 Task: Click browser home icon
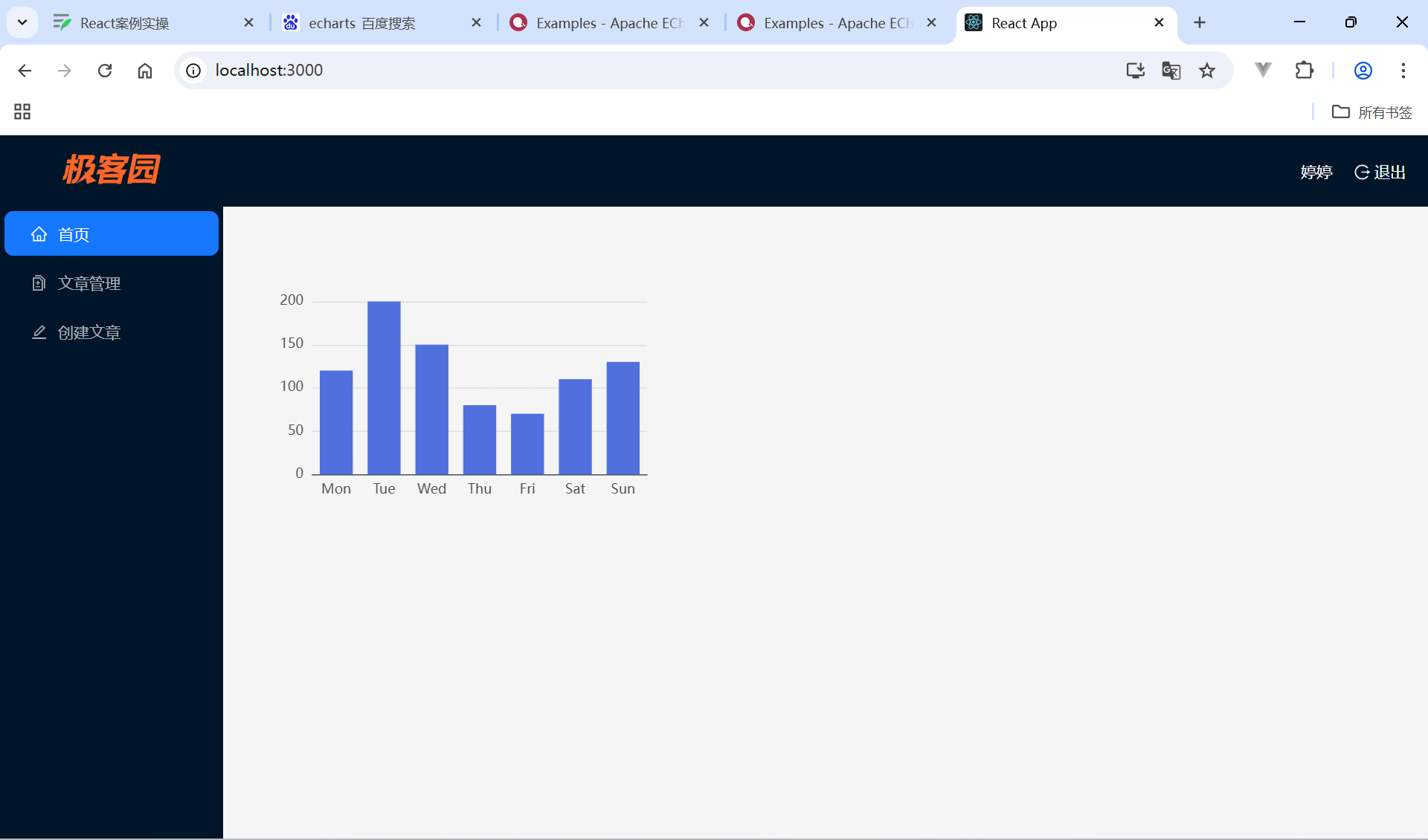(145, 71)
